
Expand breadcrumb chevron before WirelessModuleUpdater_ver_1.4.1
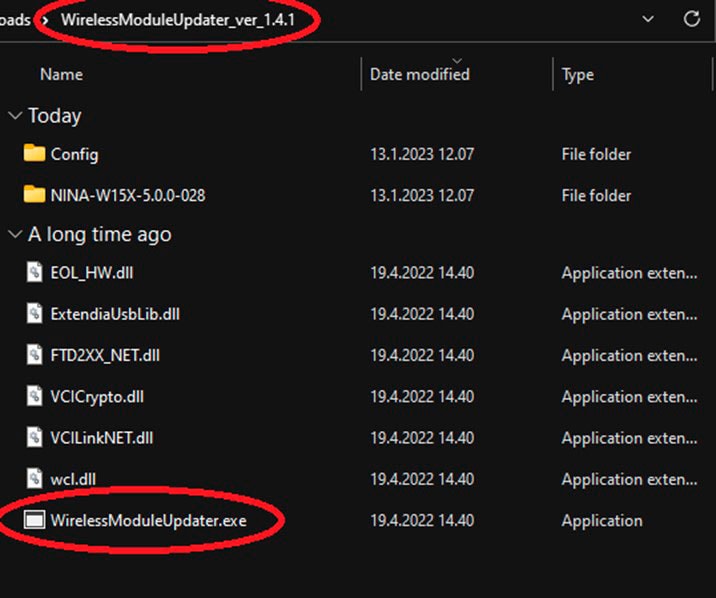45,20
